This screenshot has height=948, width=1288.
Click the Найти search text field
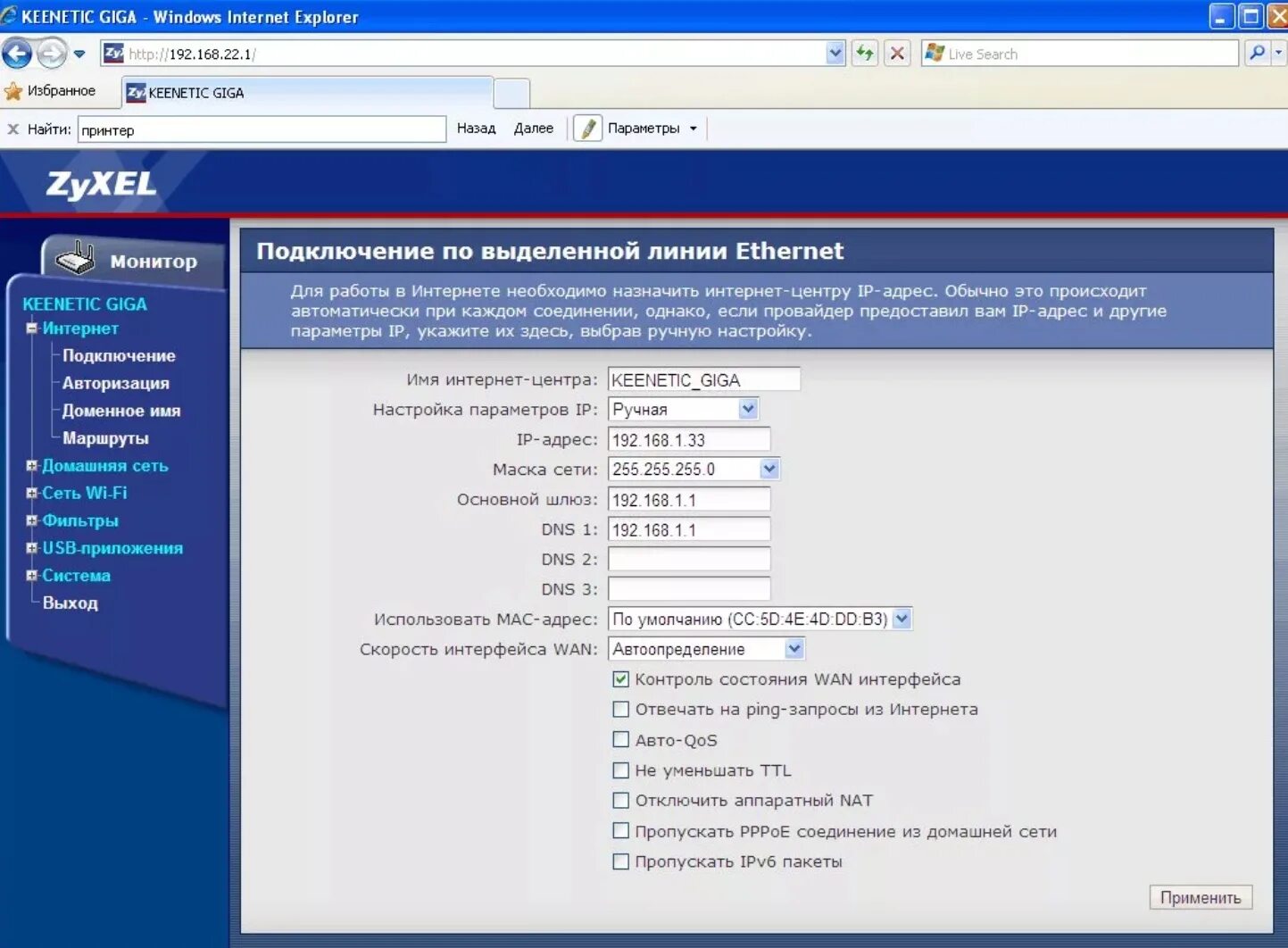point(262,129)
